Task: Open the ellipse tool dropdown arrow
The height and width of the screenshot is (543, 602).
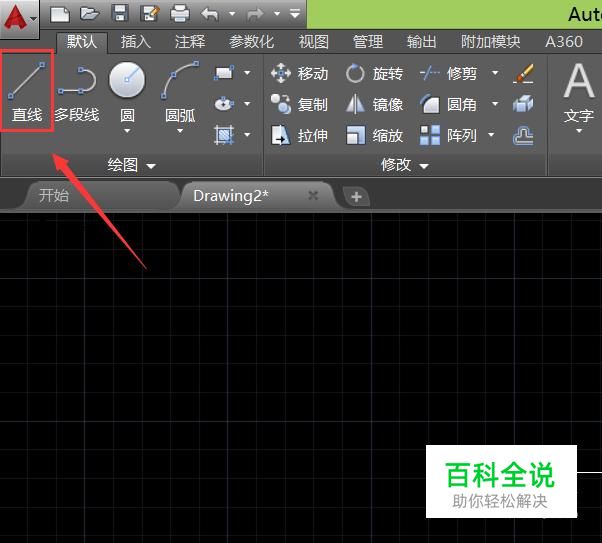Action: pos(247,103)
